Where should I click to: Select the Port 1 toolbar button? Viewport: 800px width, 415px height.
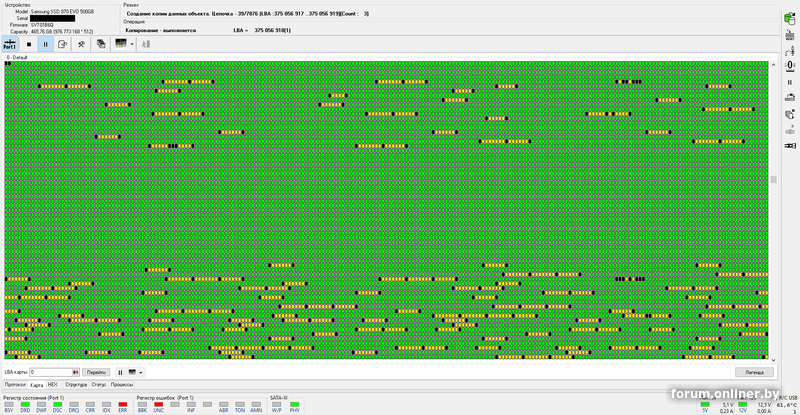click(x=10, y=44)
